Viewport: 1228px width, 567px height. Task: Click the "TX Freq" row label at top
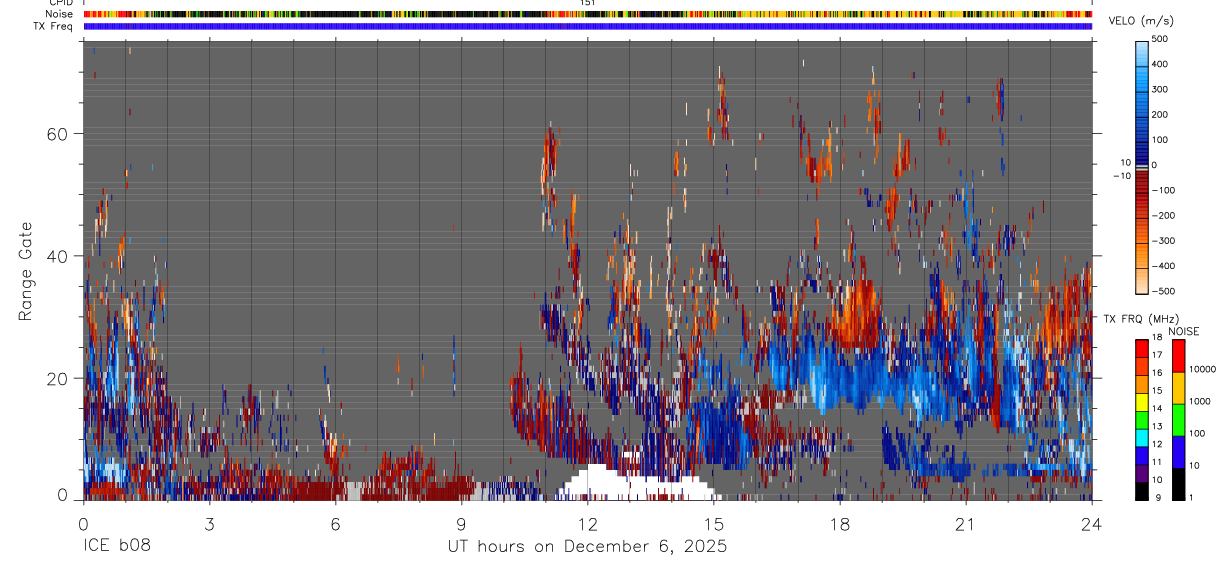54,26
